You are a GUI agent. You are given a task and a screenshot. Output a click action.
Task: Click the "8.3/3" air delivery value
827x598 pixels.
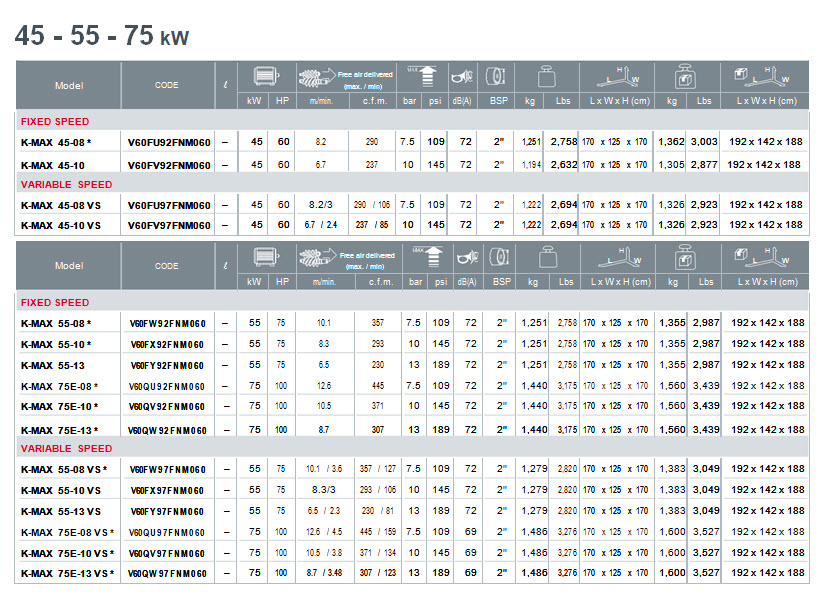(323, 489)
